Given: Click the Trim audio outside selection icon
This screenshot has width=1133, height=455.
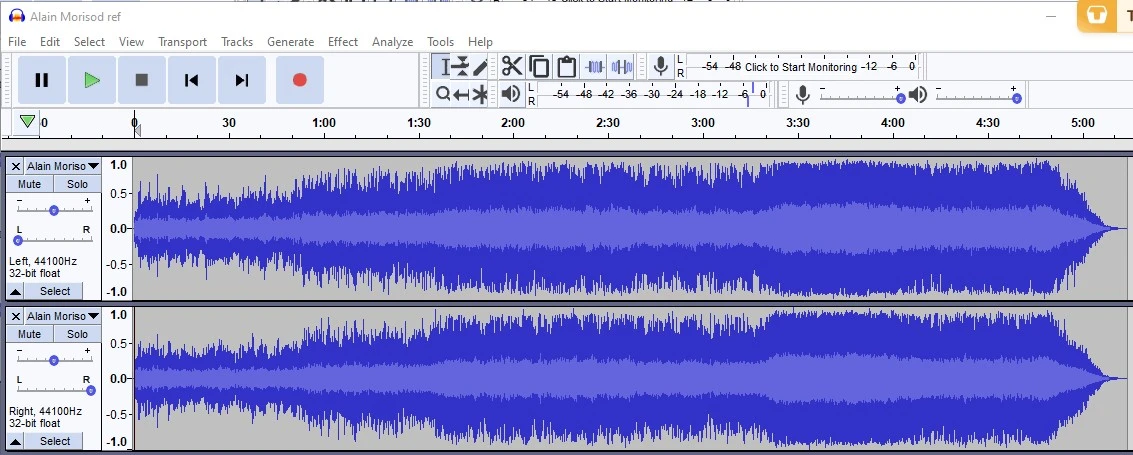Looking at the screenshot, I should point(595,67).
